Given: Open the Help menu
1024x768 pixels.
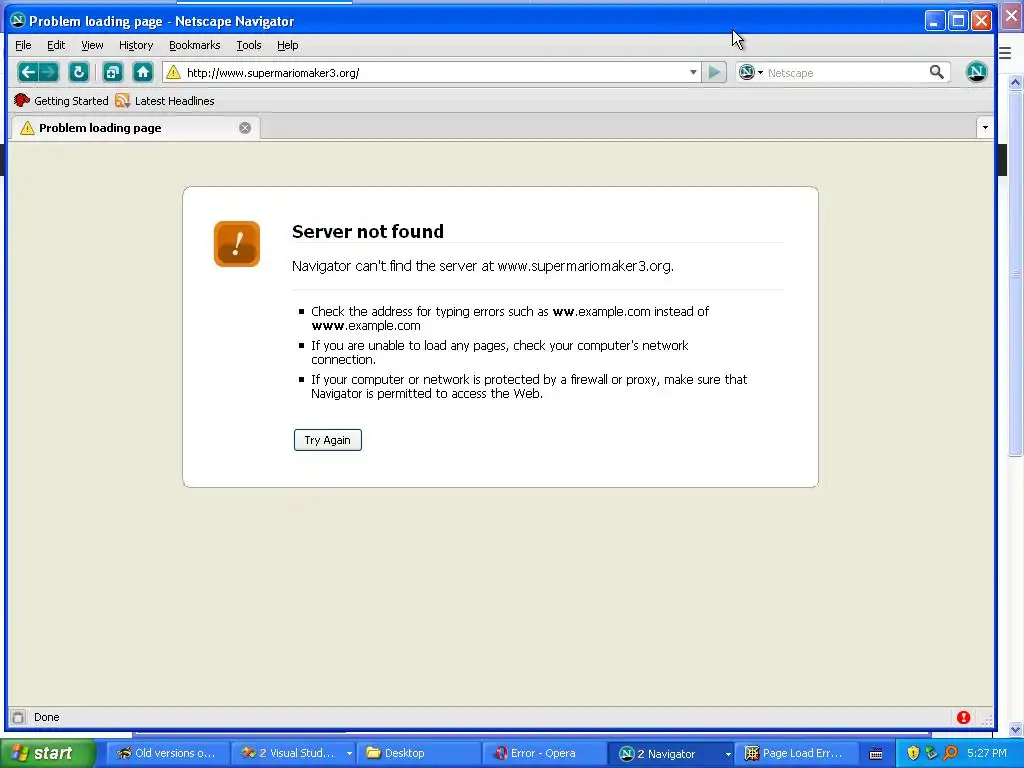Looking at the screenshot, I should coord(287,45).
